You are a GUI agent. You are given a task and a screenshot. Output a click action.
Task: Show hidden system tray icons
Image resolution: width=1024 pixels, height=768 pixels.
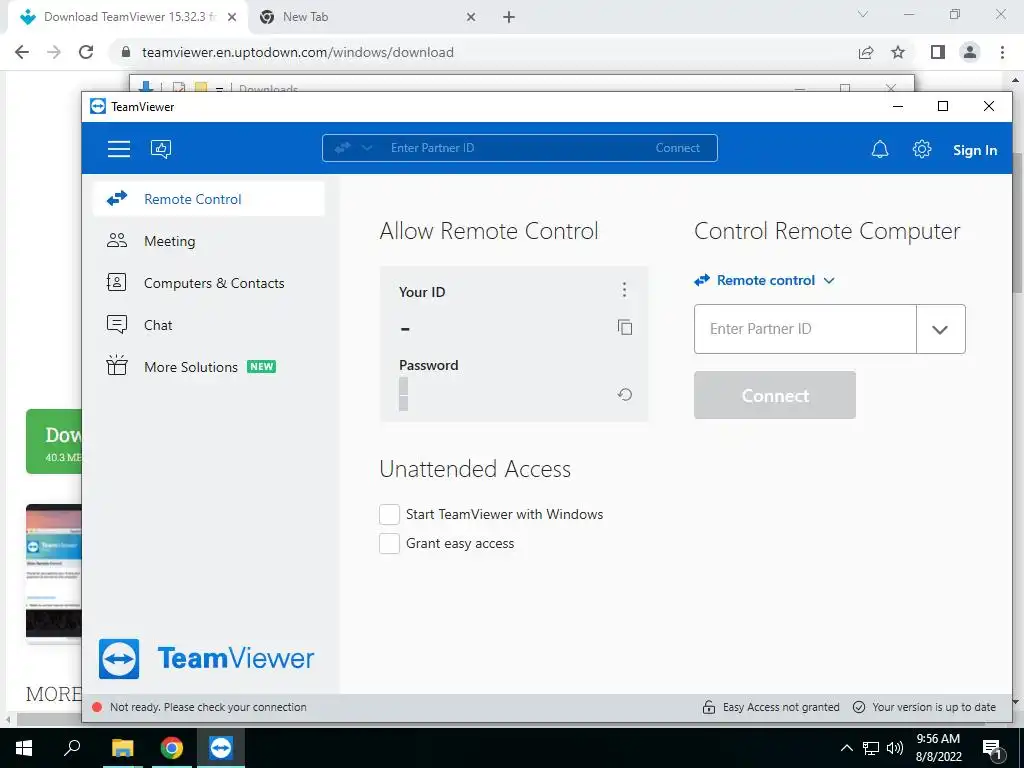tap(846, 748)
